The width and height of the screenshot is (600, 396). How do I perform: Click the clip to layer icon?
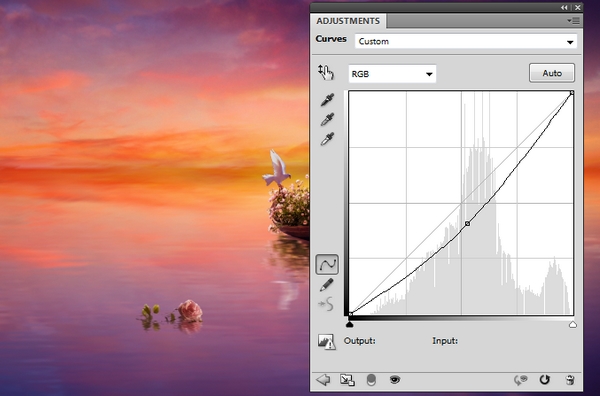pyautogui.click(x=347, y=380)
